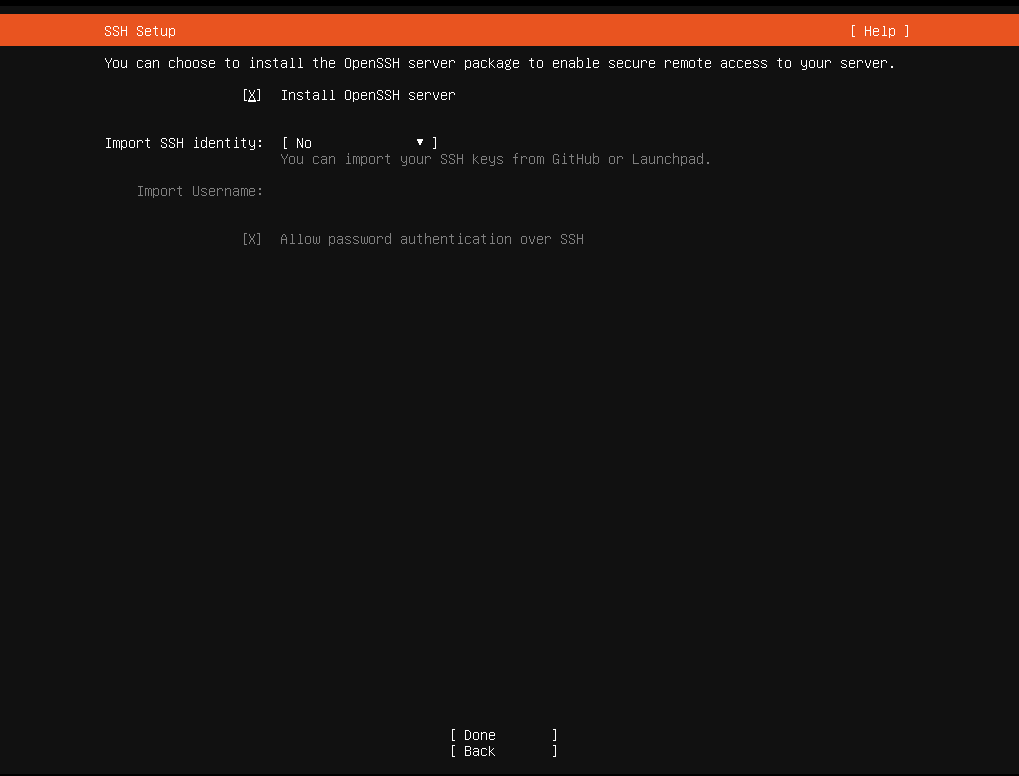Click the Install OpenSSH server label

click(367, 95)
